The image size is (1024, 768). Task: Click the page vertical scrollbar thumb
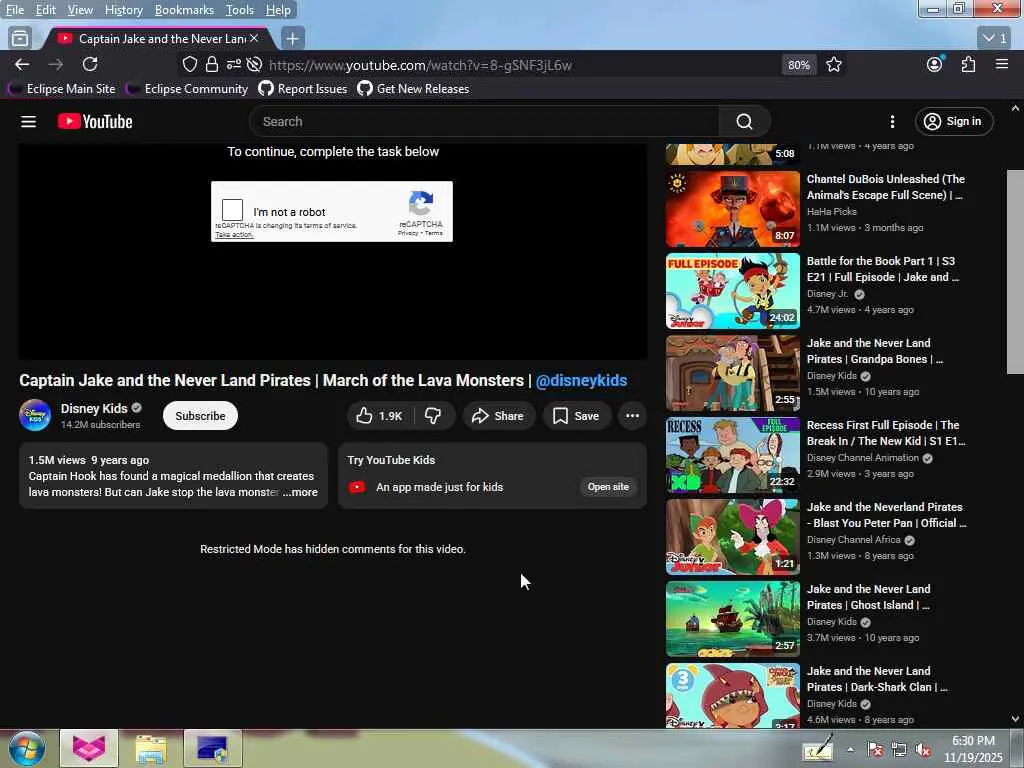tap(1015, 271)
